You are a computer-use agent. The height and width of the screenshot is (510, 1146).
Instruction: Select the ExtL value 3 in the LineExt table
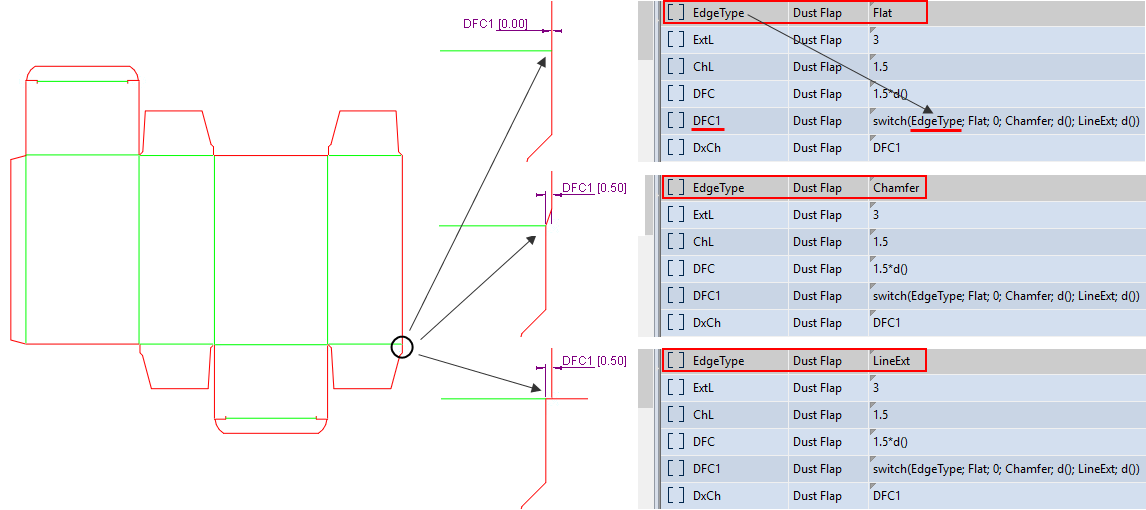[x=876, y=388]
